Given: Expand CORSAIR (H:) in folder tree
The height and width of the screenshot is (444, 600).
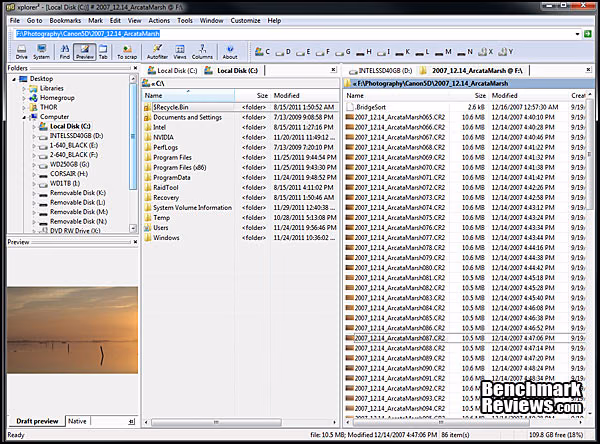Looking at the screenshot, I should [x=34, y=174].
